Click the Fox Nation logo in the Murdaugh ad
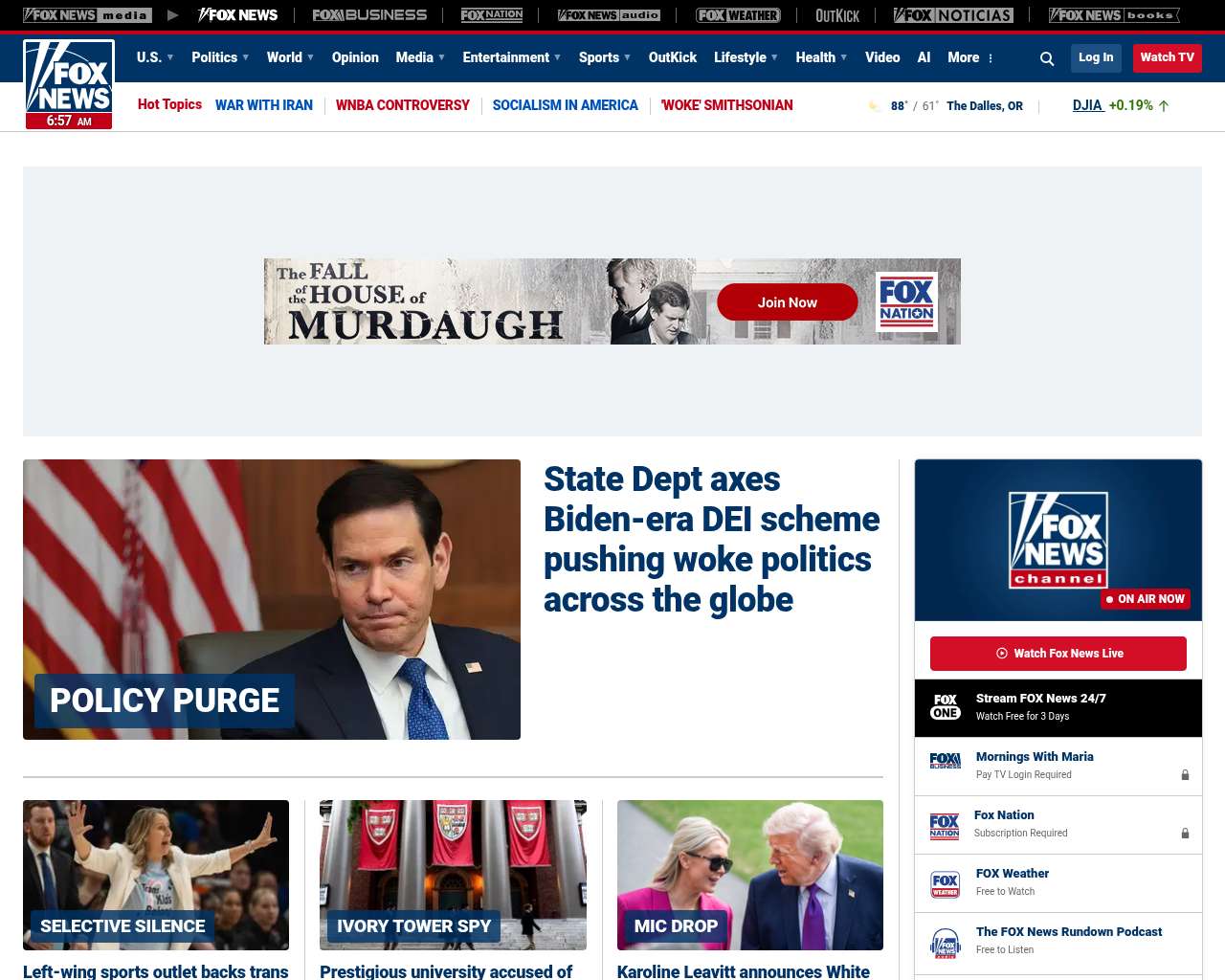Viewport: 1225px width, 980px height. click(906, 302)
